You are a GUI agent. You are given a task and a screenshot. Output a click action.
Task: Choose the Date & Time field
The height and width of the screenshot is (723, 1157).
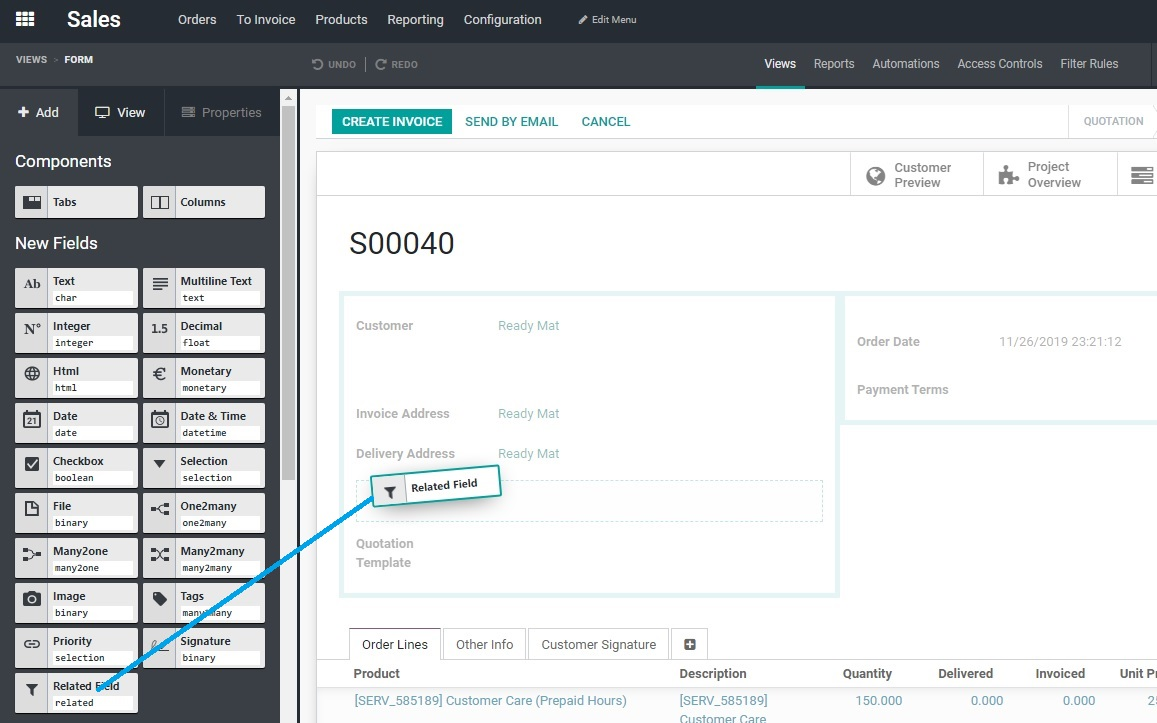click(x=203, y=423)
